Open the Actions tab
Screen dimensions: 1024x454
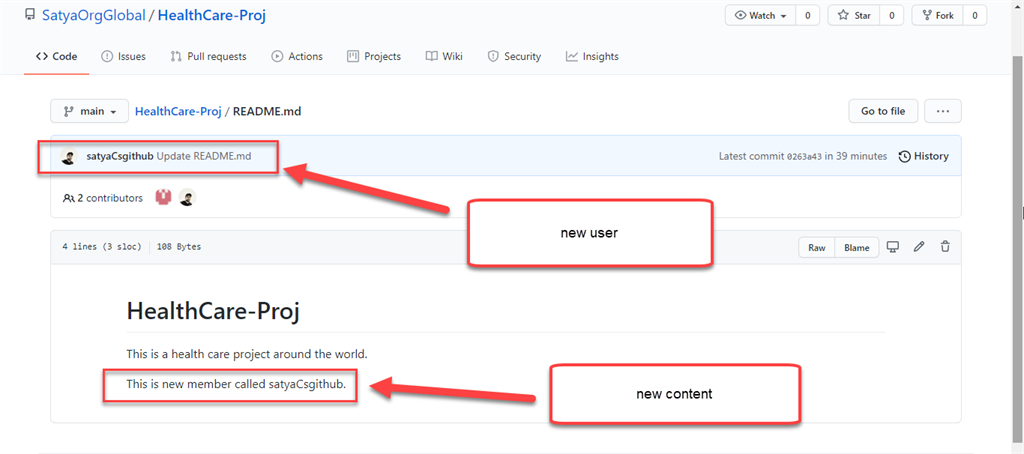pyautogui.click(x=297, y=56)
